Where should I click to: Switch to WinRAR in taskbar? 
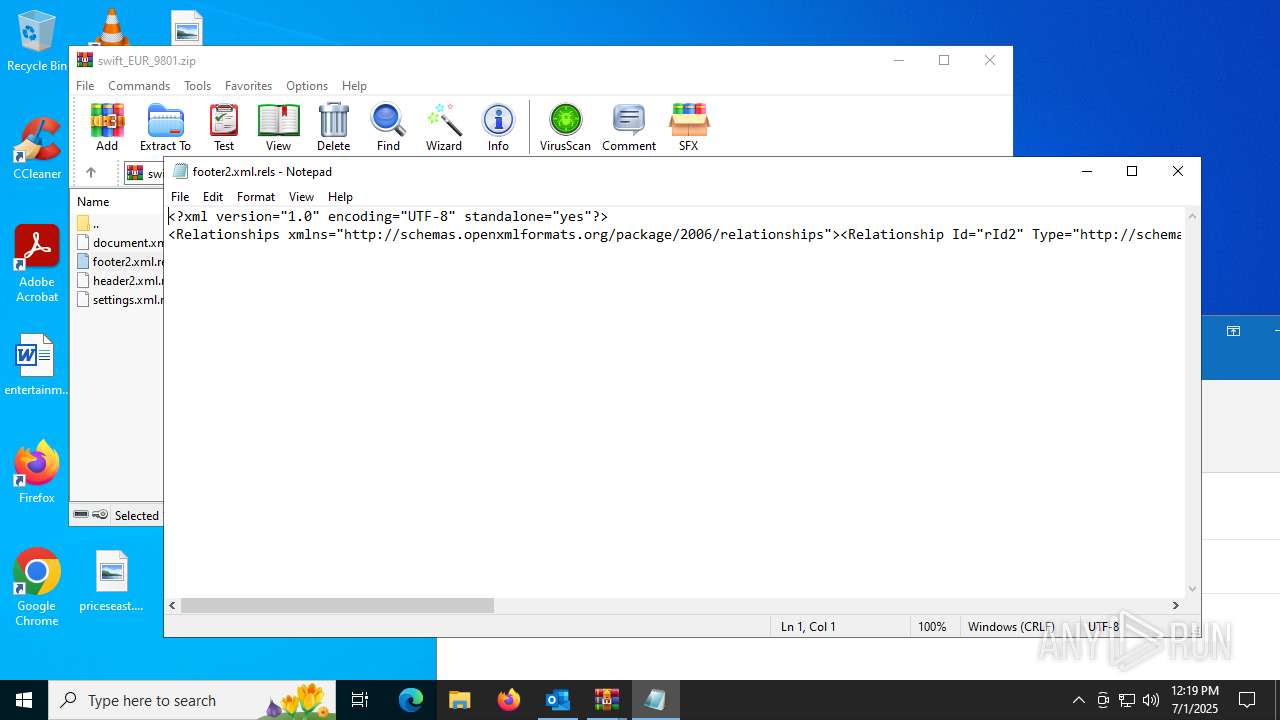(x=607, y=700)
